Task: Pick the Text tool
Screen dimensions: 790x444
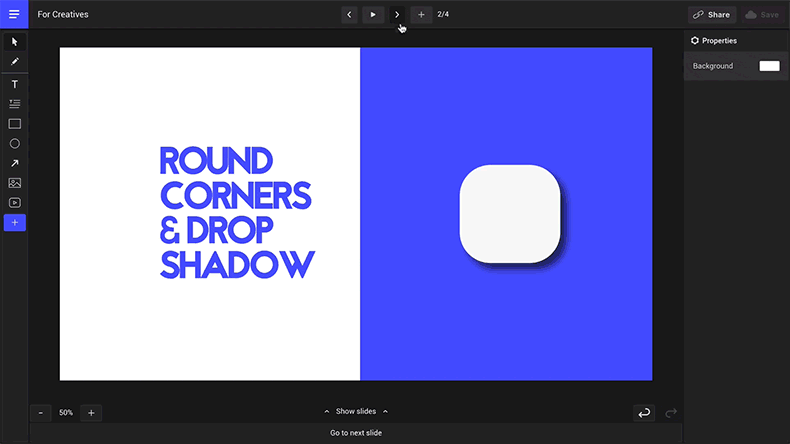Action: click(14, 85)
